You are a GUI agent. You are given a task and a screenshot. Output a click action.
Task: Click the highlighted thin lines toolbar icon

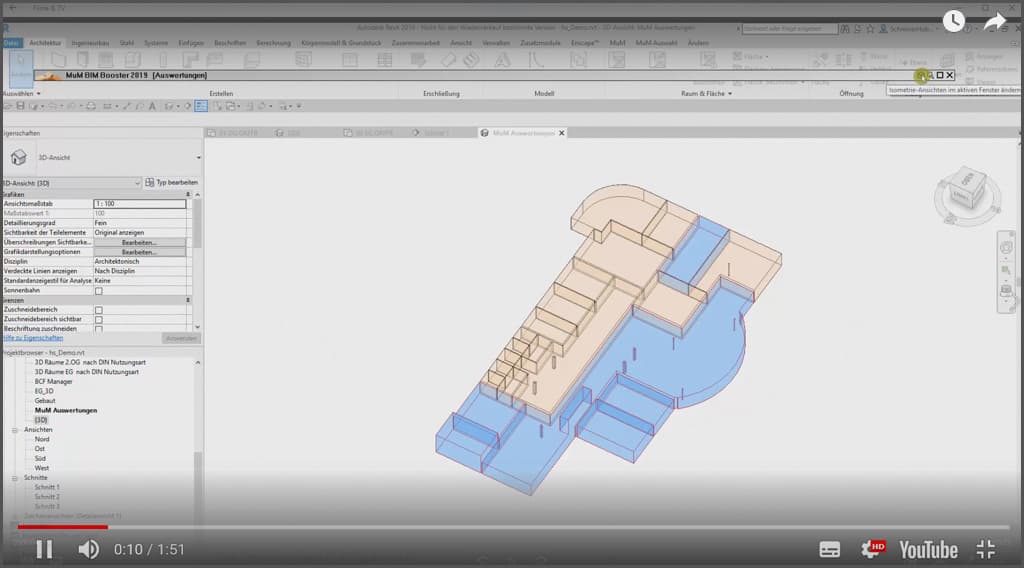coord(201,106)
